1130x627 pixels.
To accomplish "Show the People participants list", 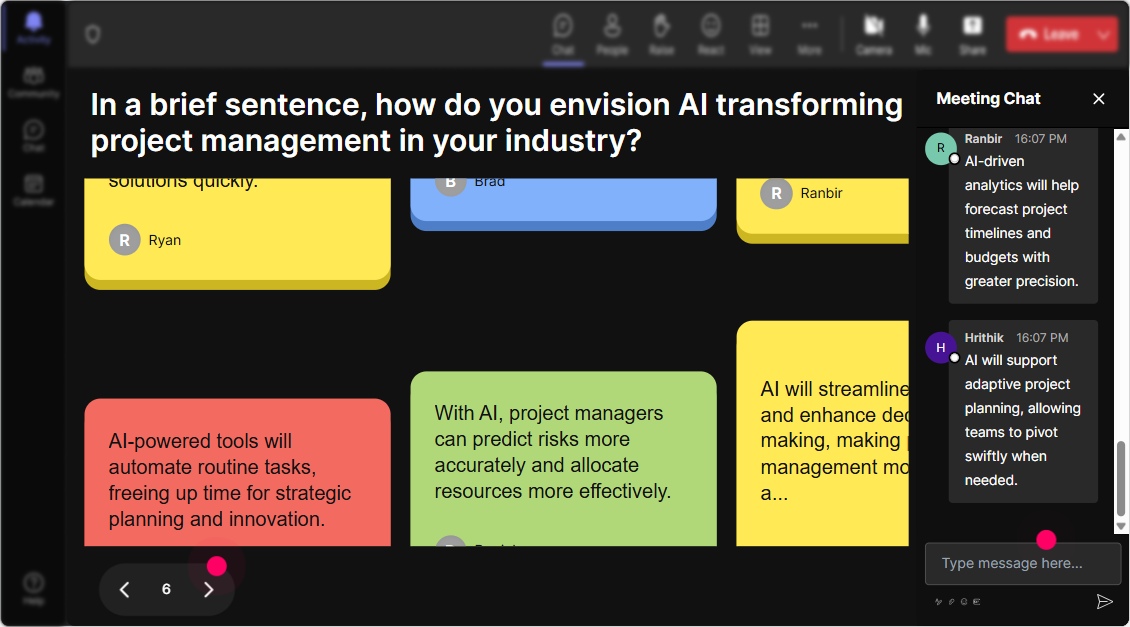I will 612,35.
